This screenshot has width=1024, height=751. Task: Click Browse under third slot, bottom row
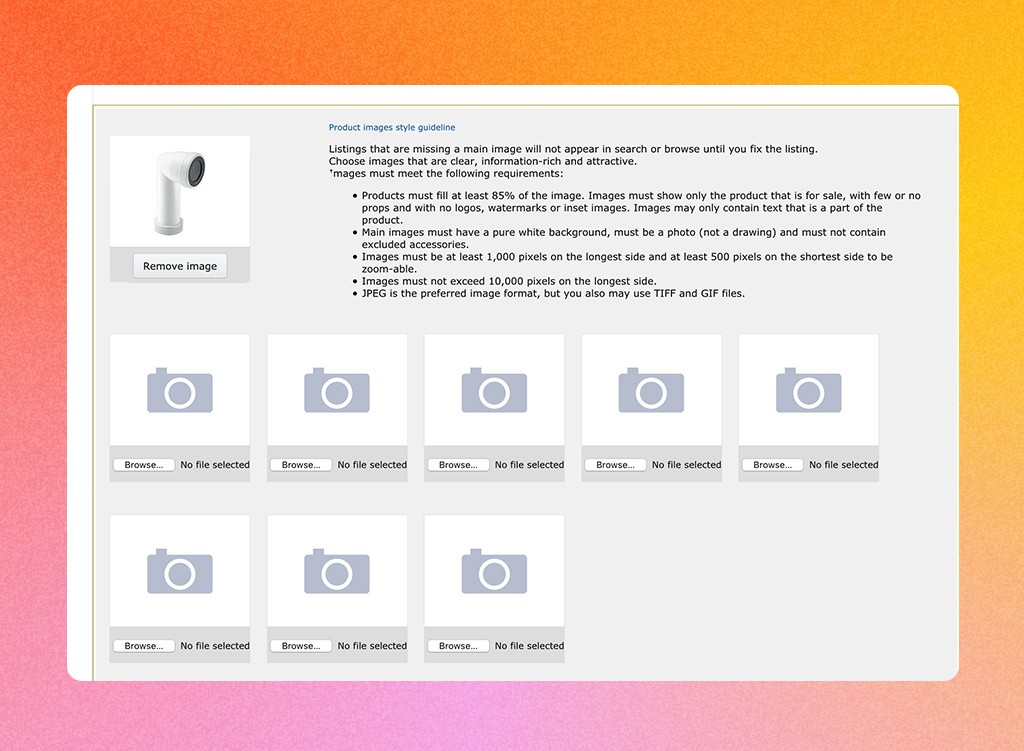coord(458,646)
